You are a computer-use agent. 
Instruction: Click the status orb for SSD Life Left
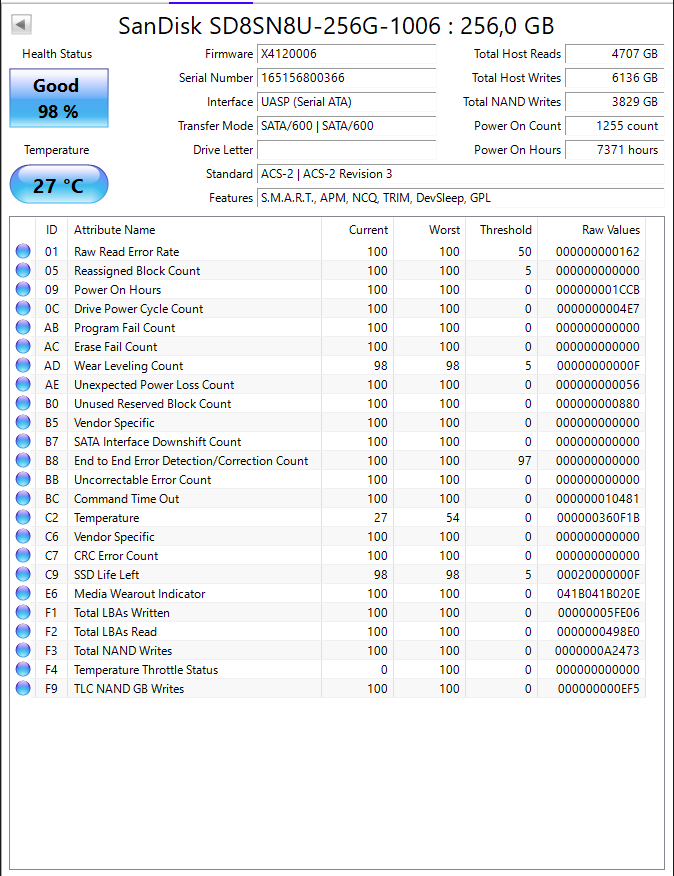[23, 574]
